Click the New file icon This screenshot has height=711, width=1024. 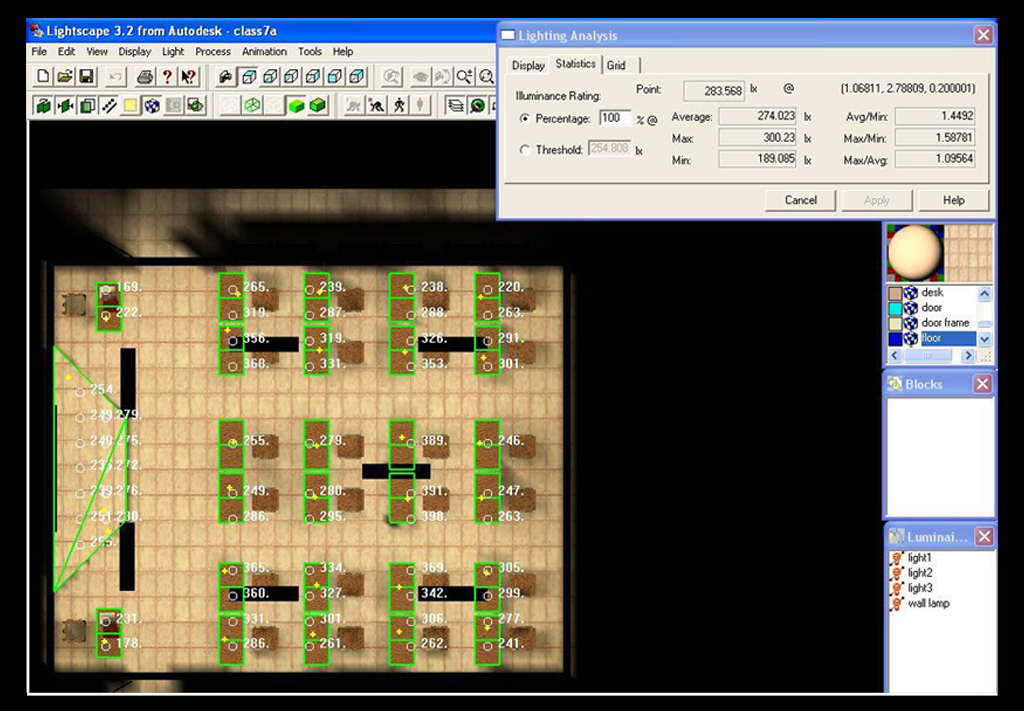[43, 76]
